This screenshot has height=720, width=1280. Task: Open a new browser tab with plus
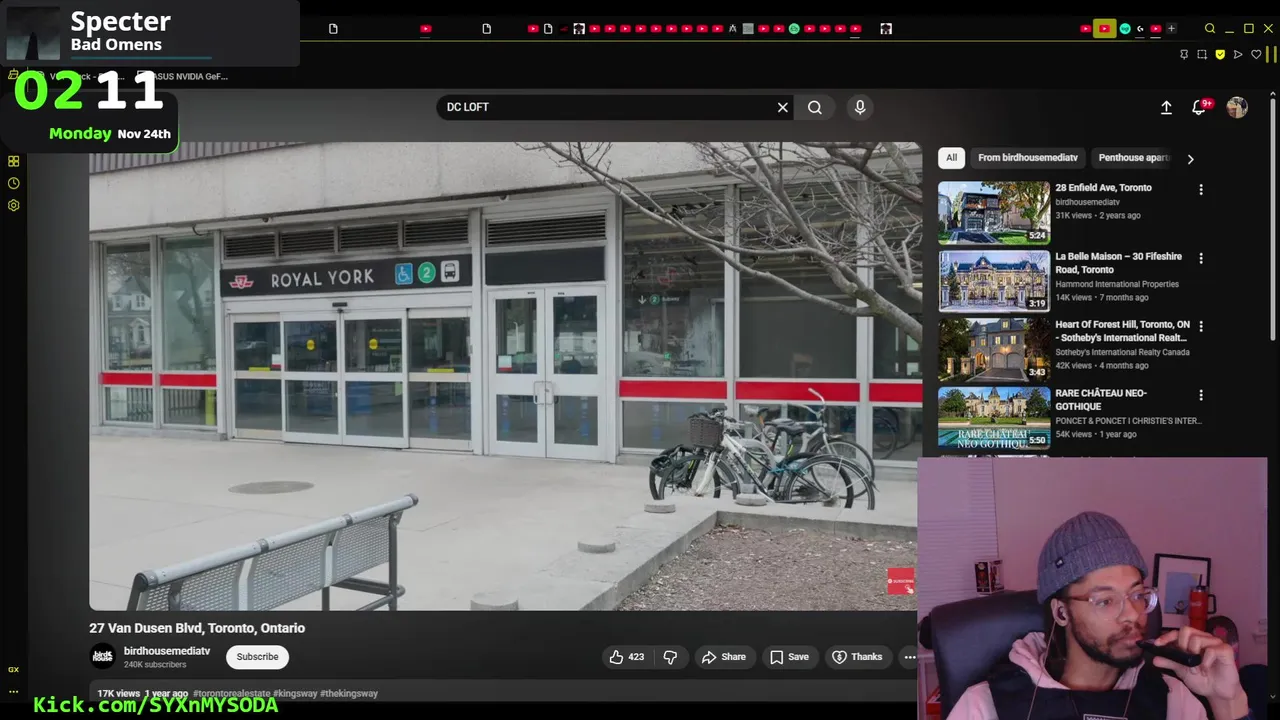(x=1171, y=28)
